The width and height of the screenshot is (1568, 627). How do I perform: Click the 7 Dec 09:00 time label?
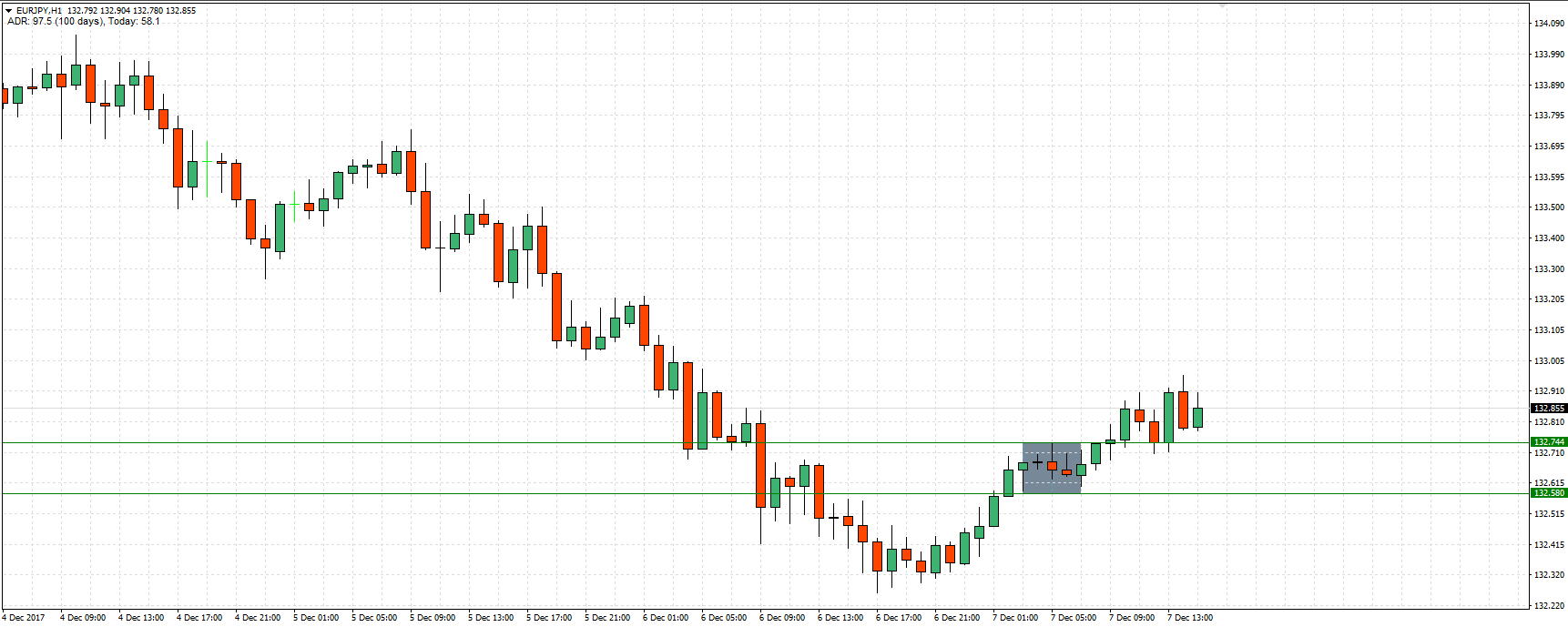tap(1132, 618)
